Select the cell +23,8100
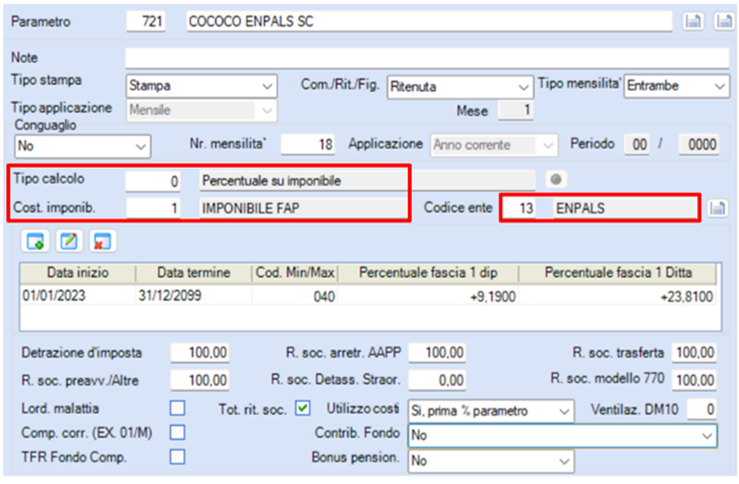The width and height of the screenshot is (739, 484). click(617, 296)
